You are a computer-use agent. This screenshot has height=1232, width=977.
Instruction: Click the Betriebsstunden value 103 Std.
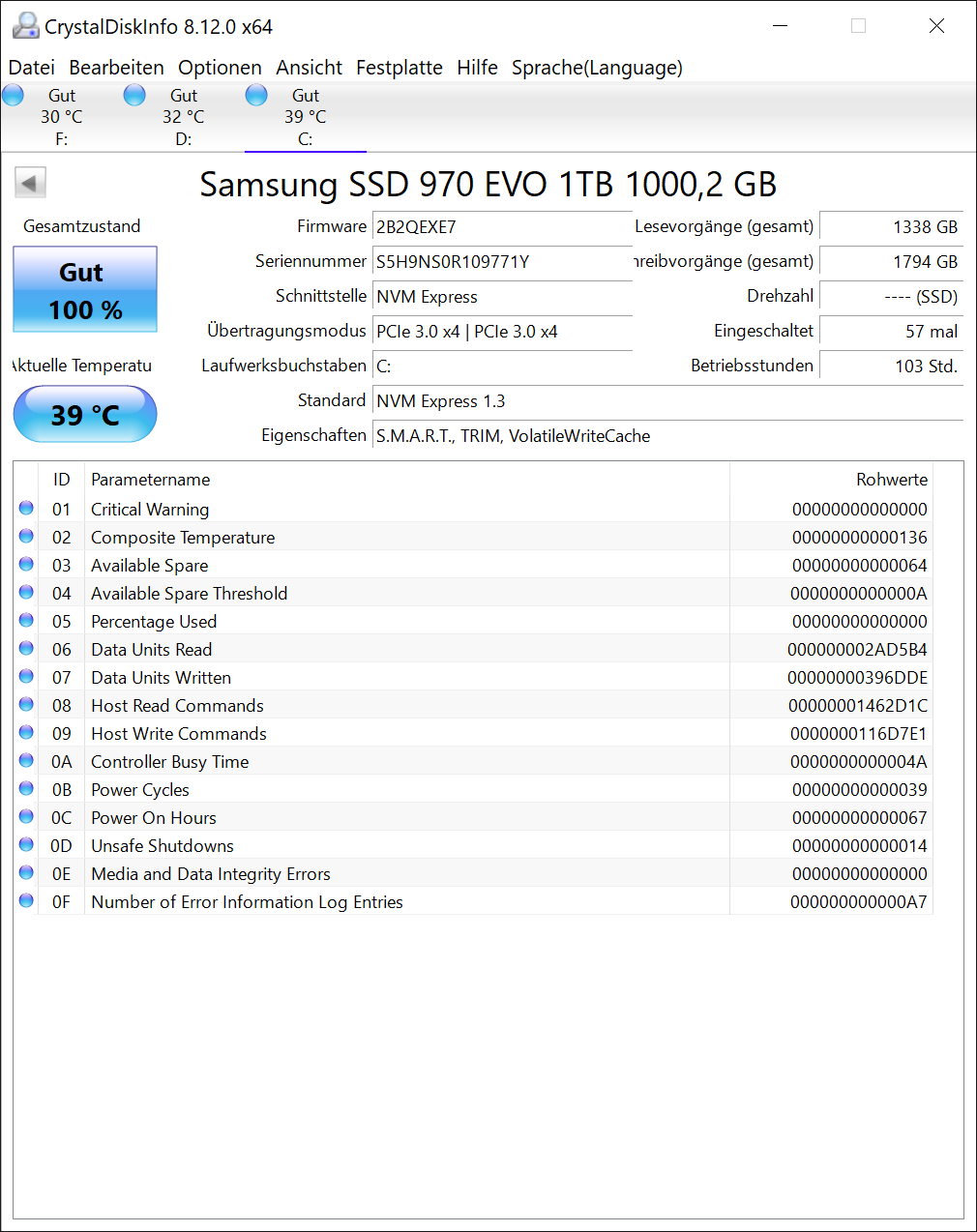(891, 367)
